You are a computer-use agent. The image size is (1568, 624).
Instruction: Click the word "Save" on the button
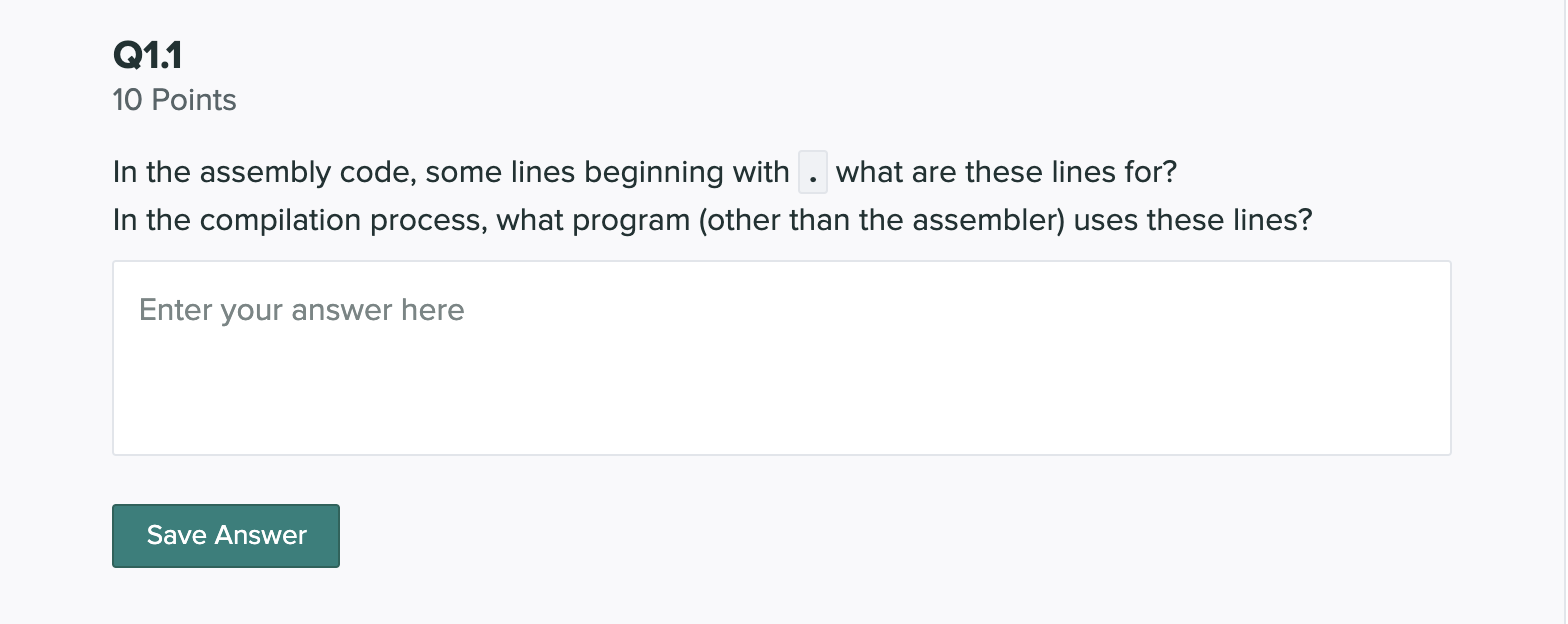[x=176, y=535]
